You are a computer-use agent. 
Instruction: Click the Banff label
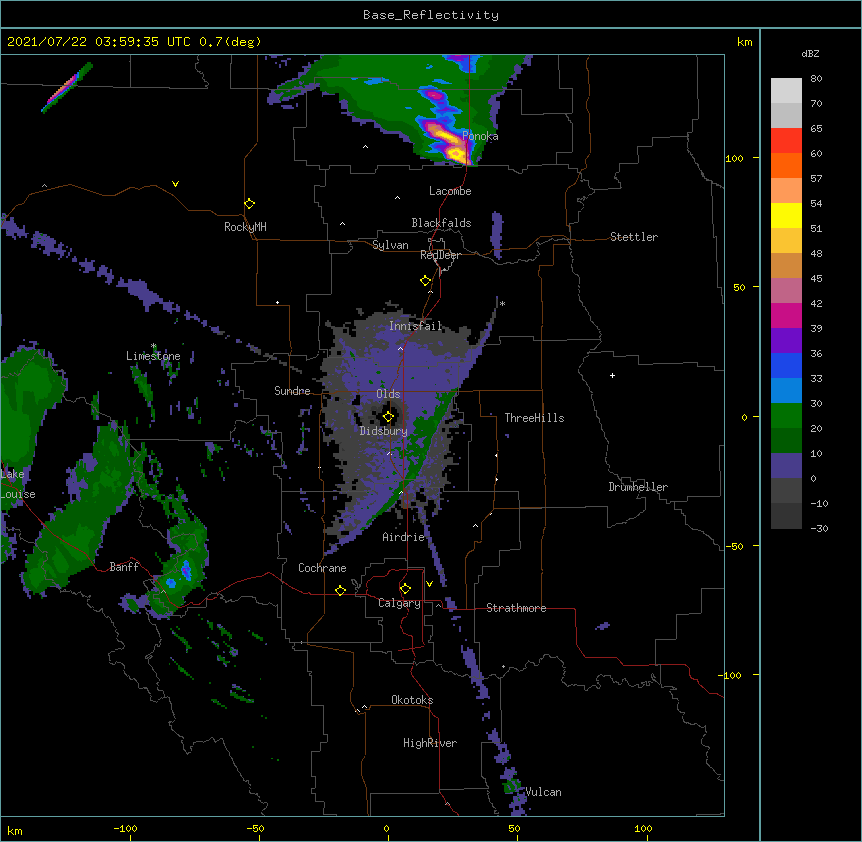point(124,567)
